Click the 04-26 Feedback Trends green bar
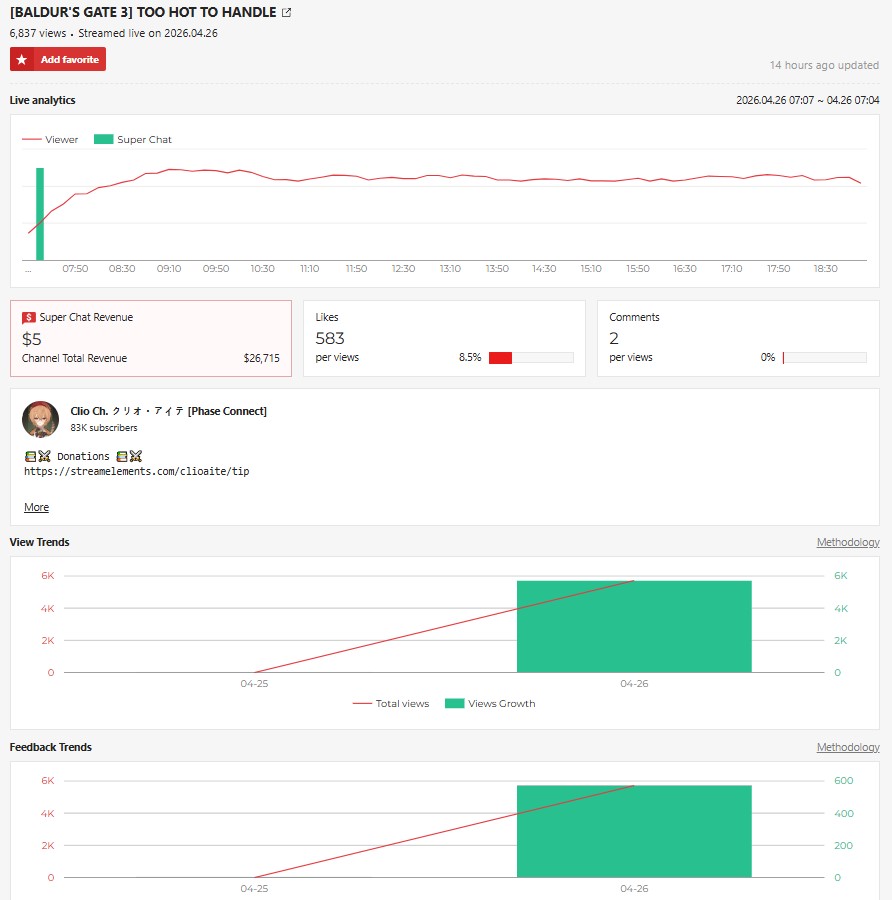 coord(634,832)
